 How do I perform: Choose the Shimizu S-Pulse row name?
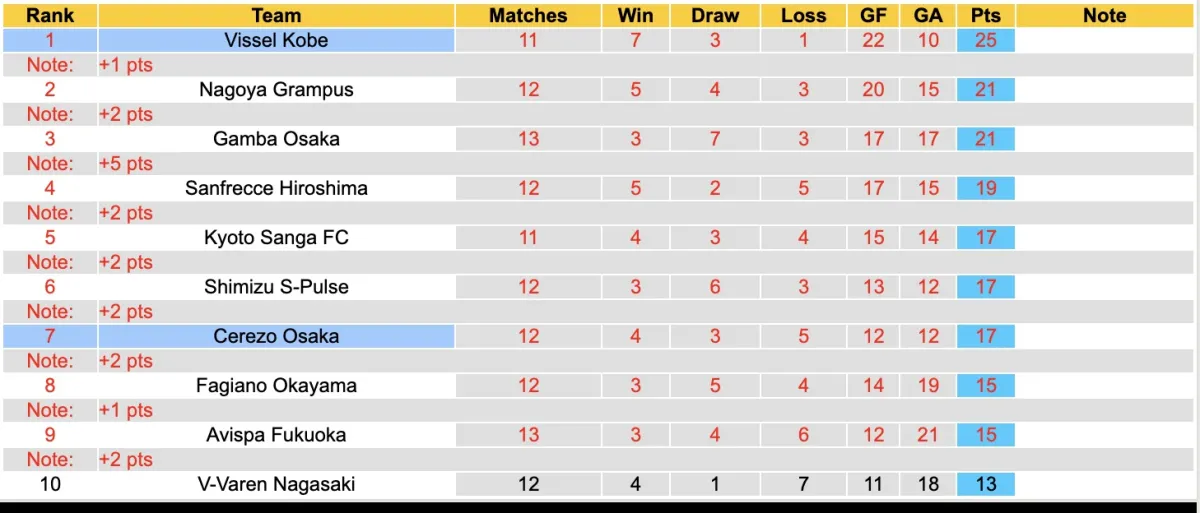(276, 287)
